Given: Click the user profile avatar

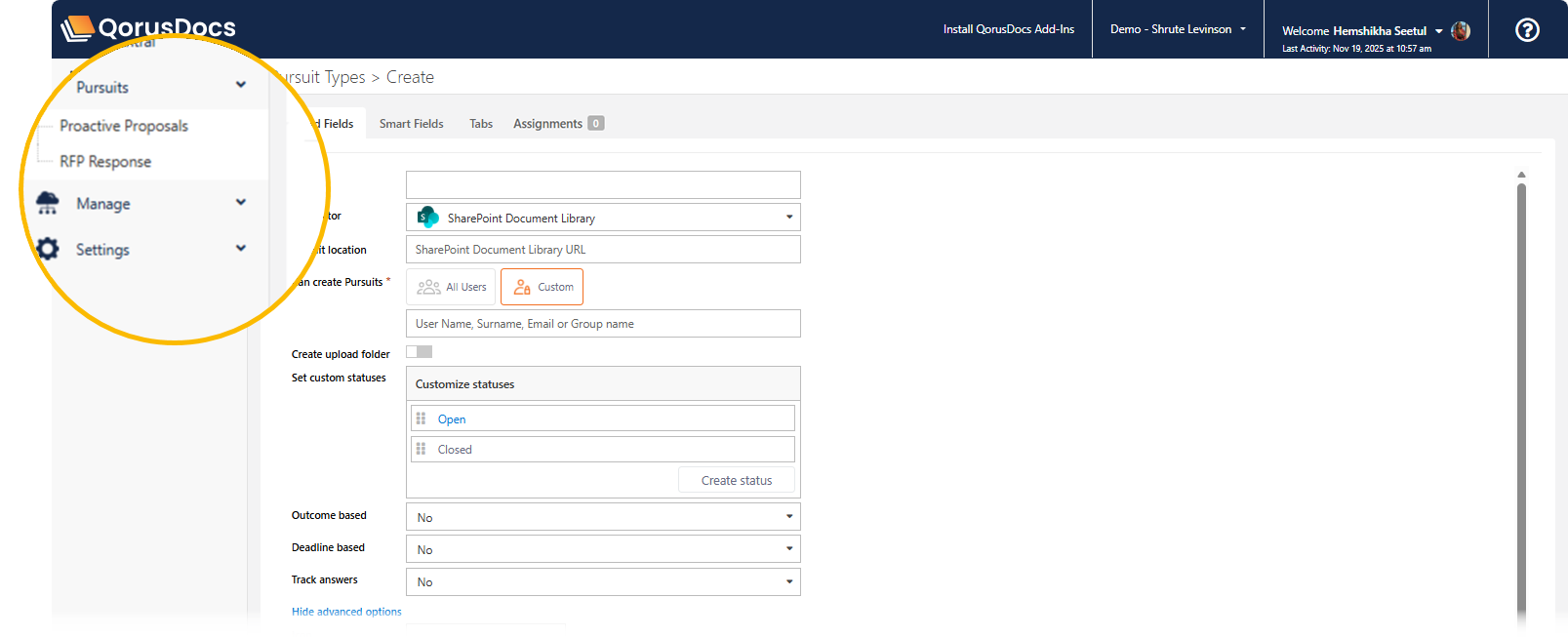Looking at the screenshot, I should 1461,31.
